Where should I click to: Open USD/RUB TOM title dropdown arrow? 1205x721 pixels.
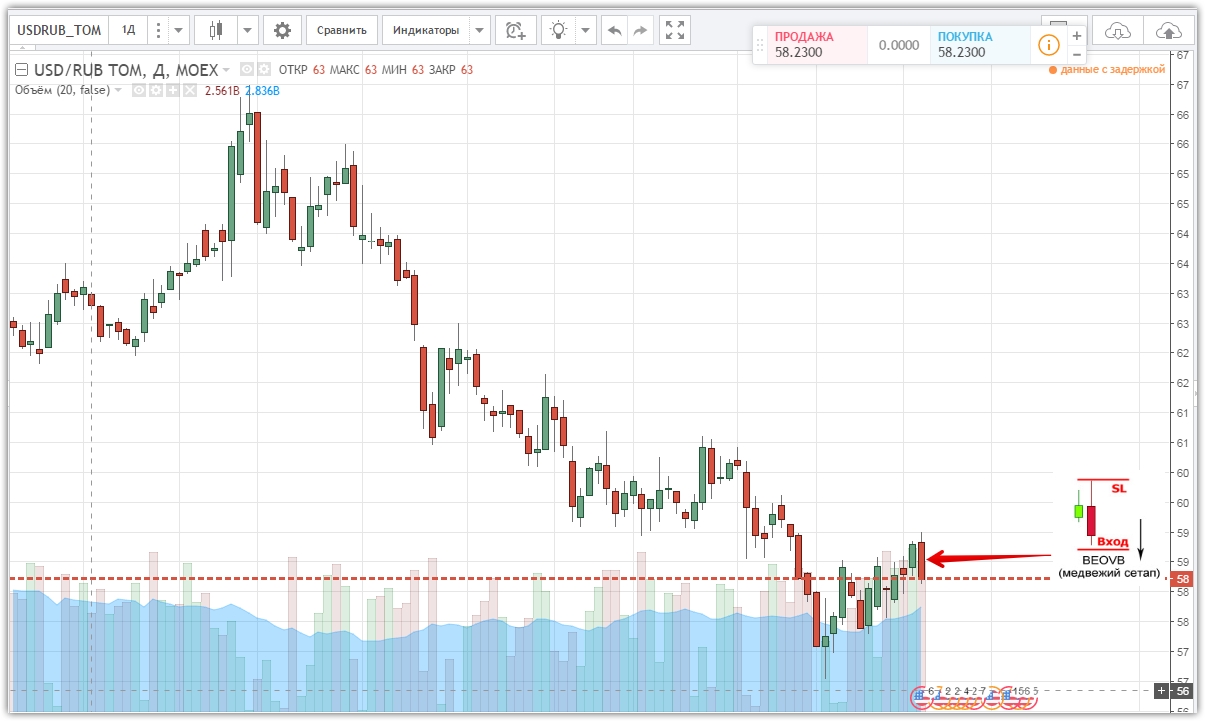[x=226, y=70]
